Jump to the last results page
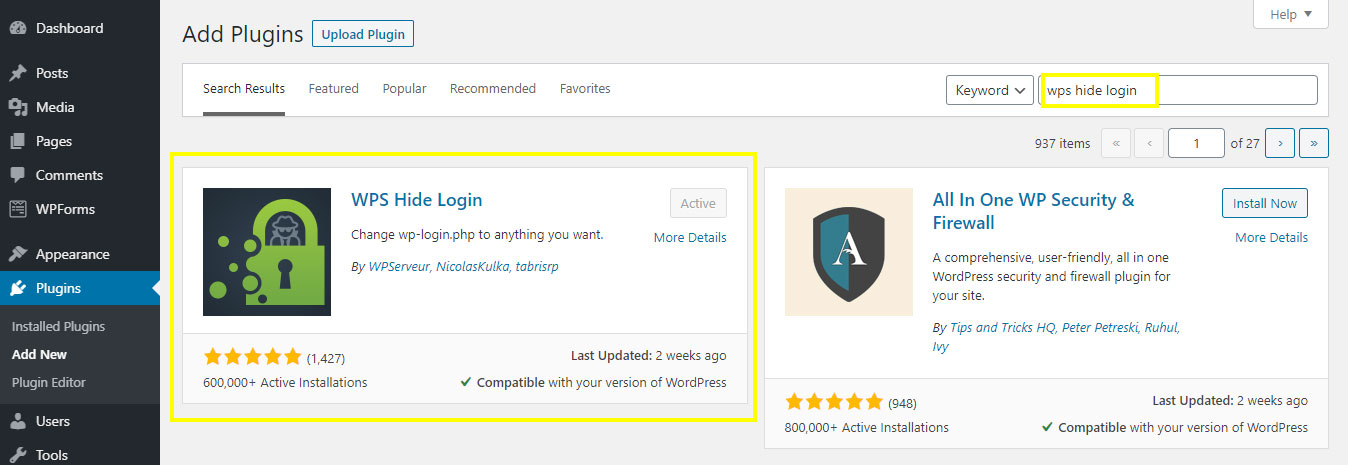1348x465 pixels. pos(1313,143)
